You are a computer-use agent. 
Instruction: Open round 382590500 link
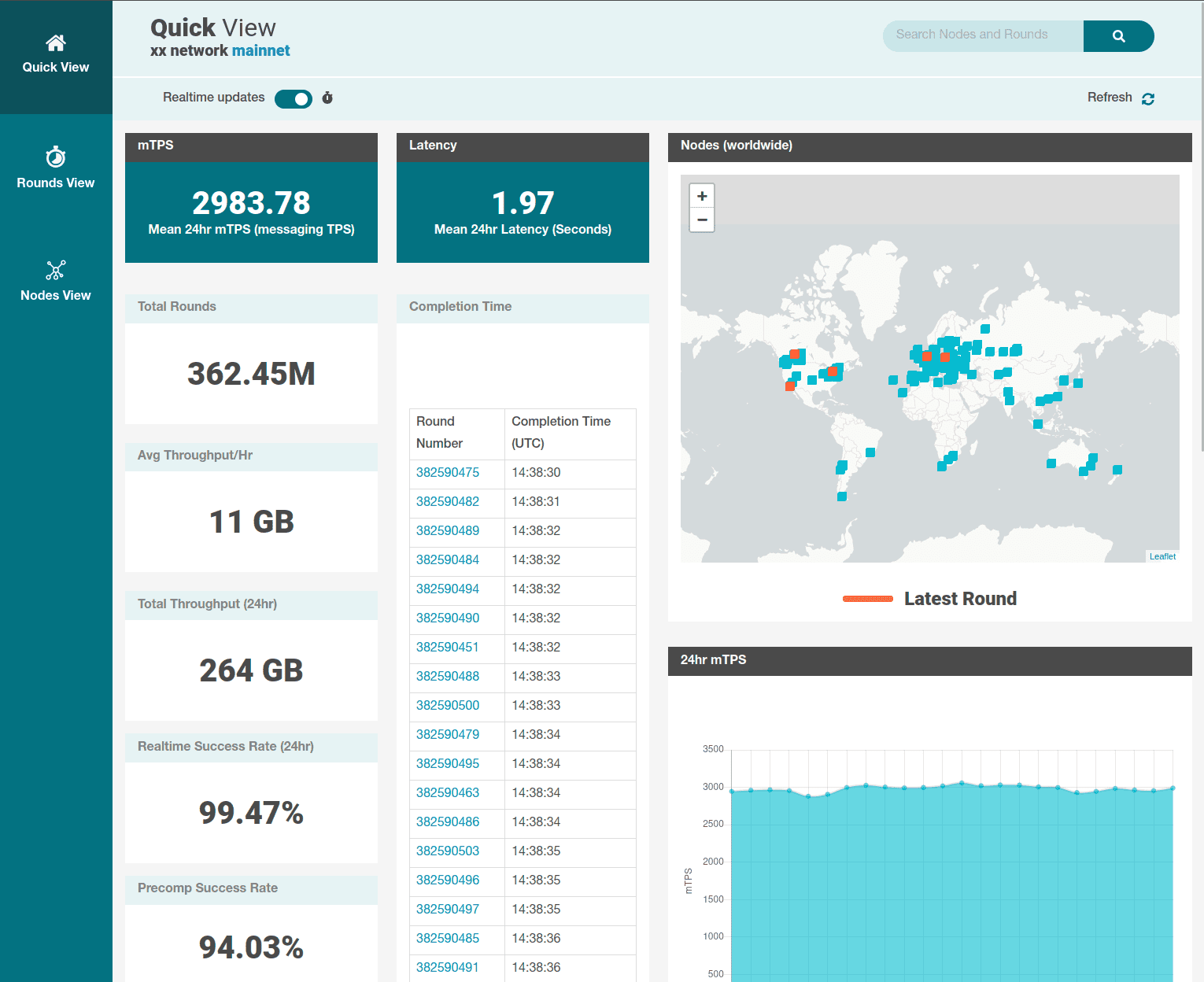click(x=448, y=706)
